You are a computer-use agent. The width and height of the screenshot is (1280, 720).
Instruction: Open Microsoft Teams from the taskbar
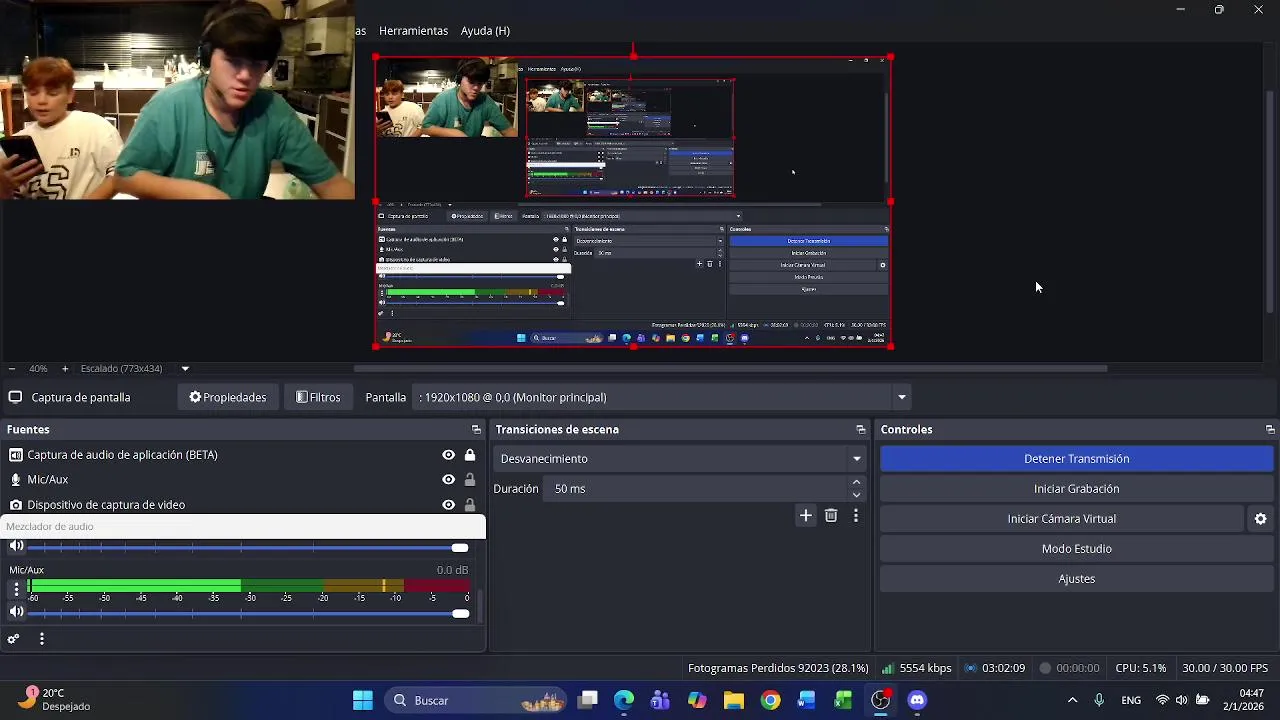click(660, 700)
